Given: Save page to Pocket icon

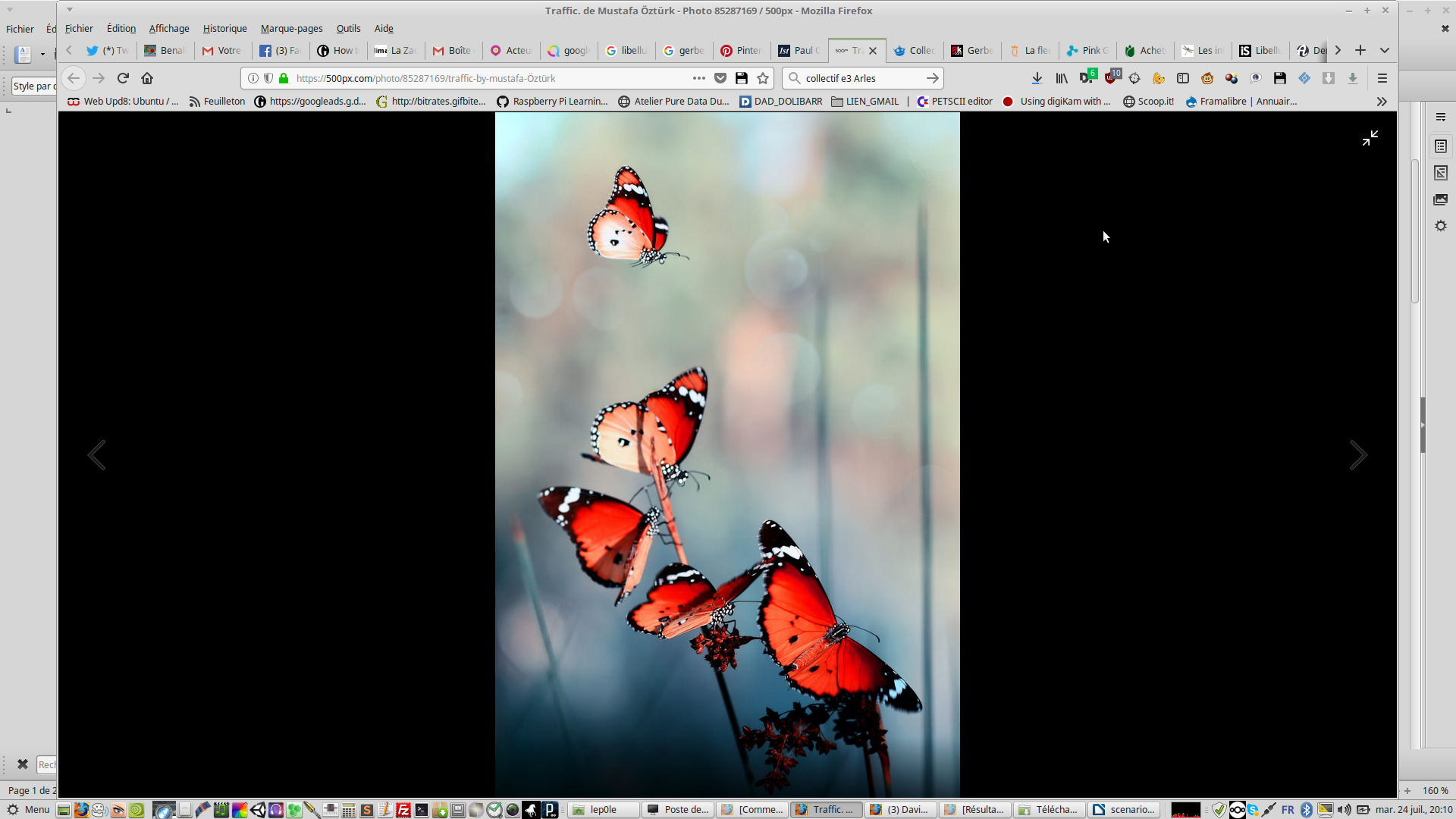Looking at the screenshot, I should [720, 78].
